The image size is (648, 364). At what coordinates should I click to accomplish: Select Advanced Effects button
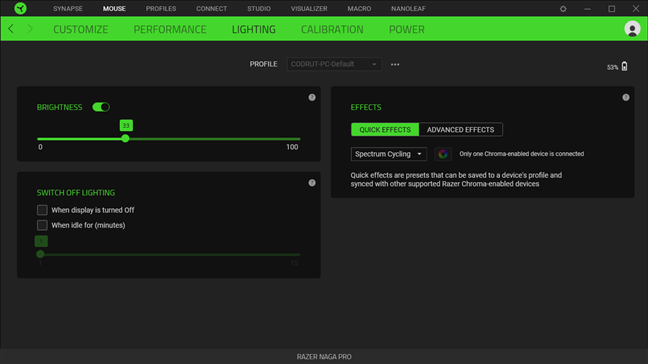(460, 130)
